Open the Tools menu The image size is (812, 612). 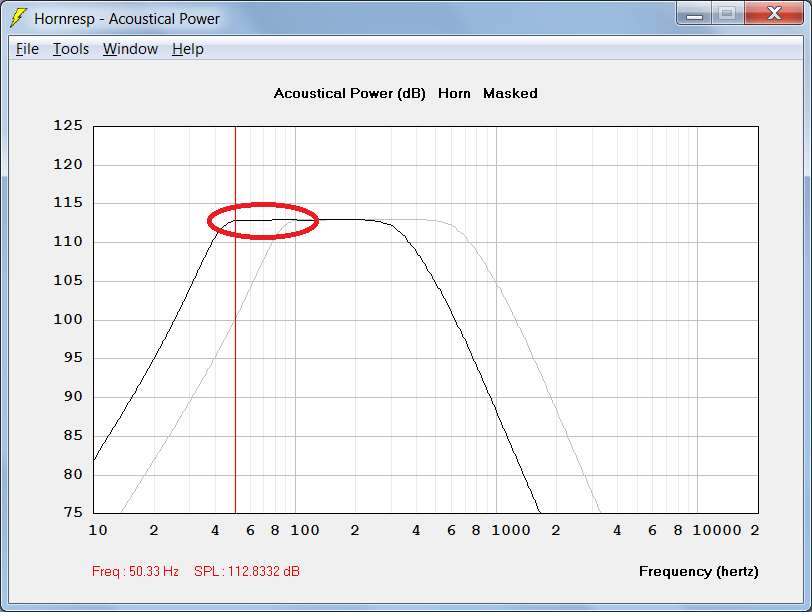[71, 49]
